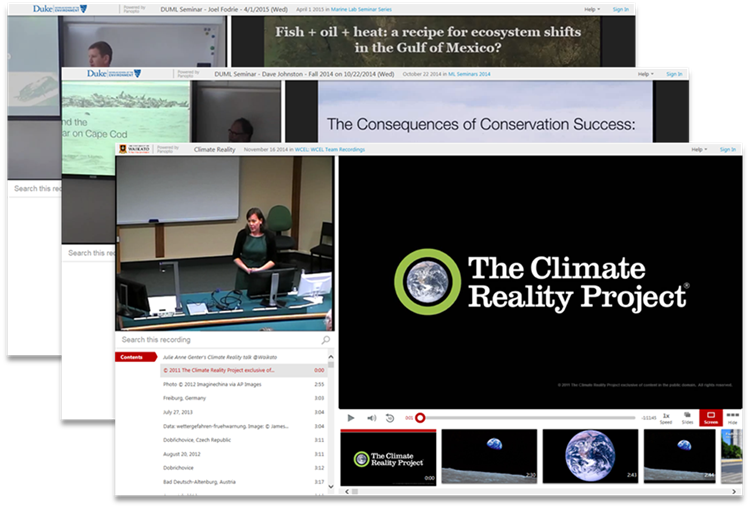Click Sign In in Climate Reality window
The height and width of the screenshot is (508, 750).
point(728,150)
